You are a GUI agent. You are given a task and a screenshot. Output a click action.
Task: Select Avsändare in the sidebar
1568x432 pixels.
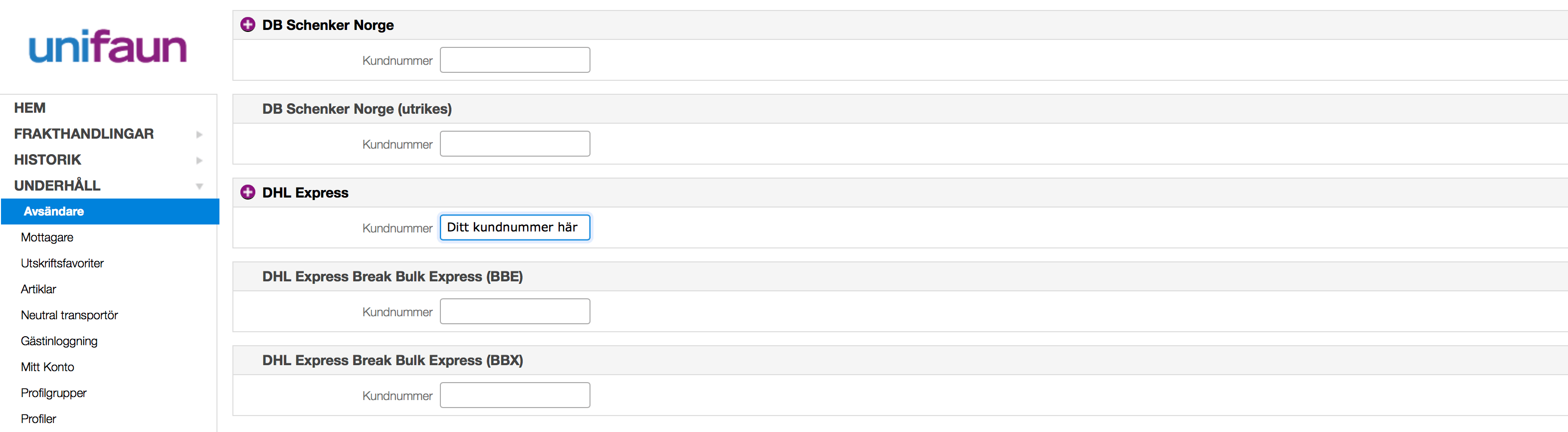(x=53, y=212)
